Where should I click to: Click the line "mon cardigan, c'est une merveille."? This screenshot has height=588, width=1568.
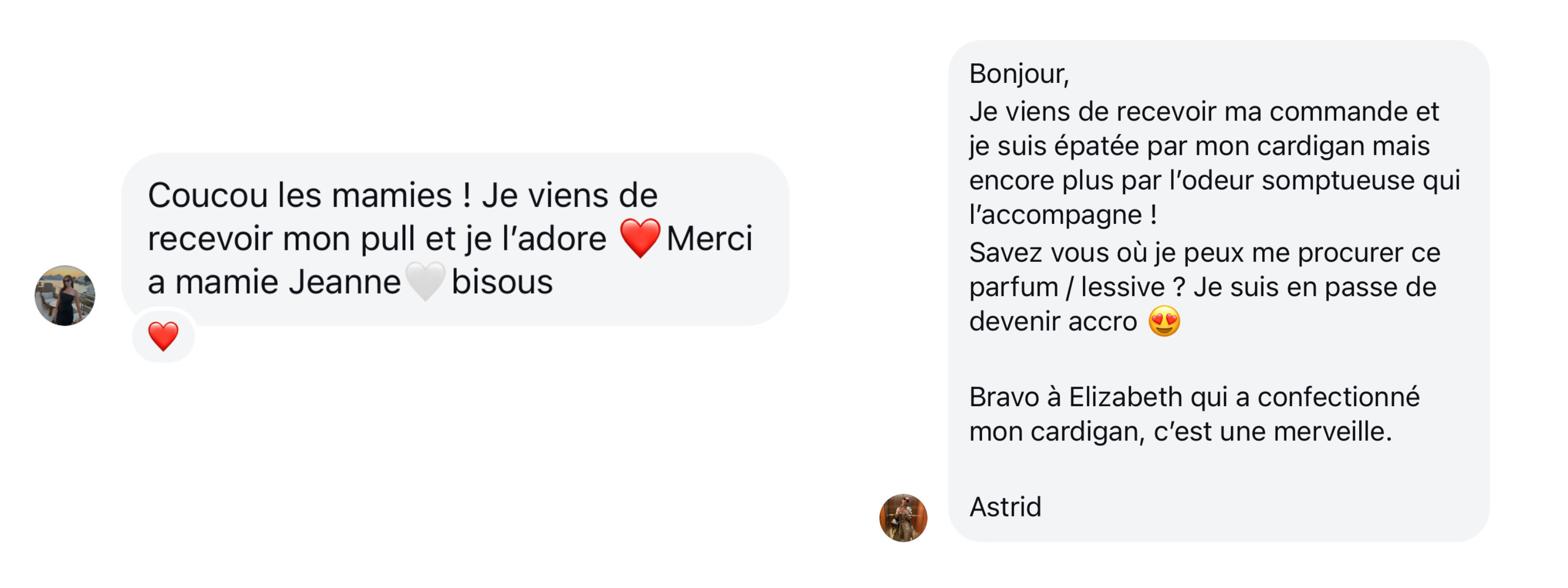[1180, 432]
